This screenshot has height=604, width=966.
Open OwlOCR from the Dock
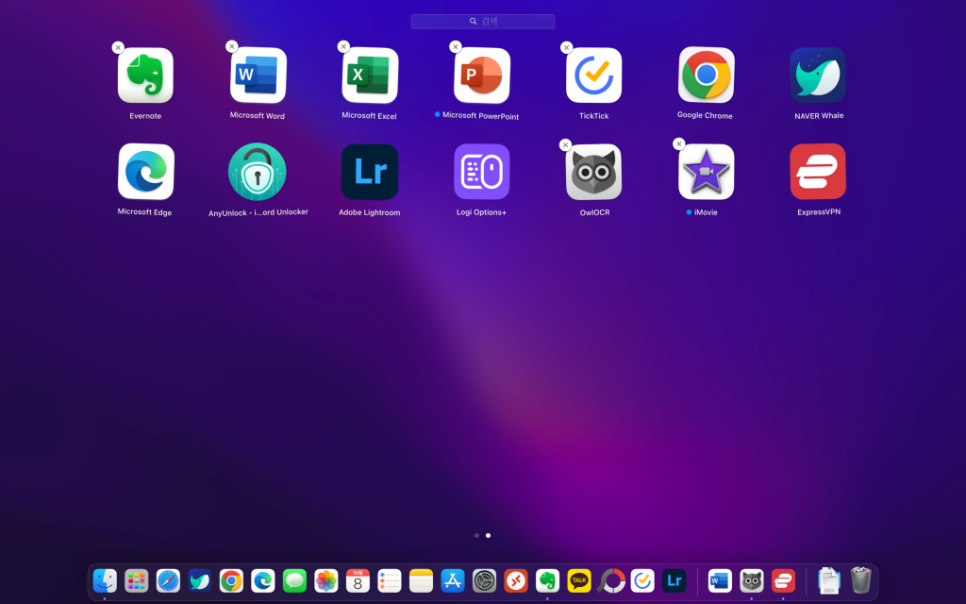(752, 581)
